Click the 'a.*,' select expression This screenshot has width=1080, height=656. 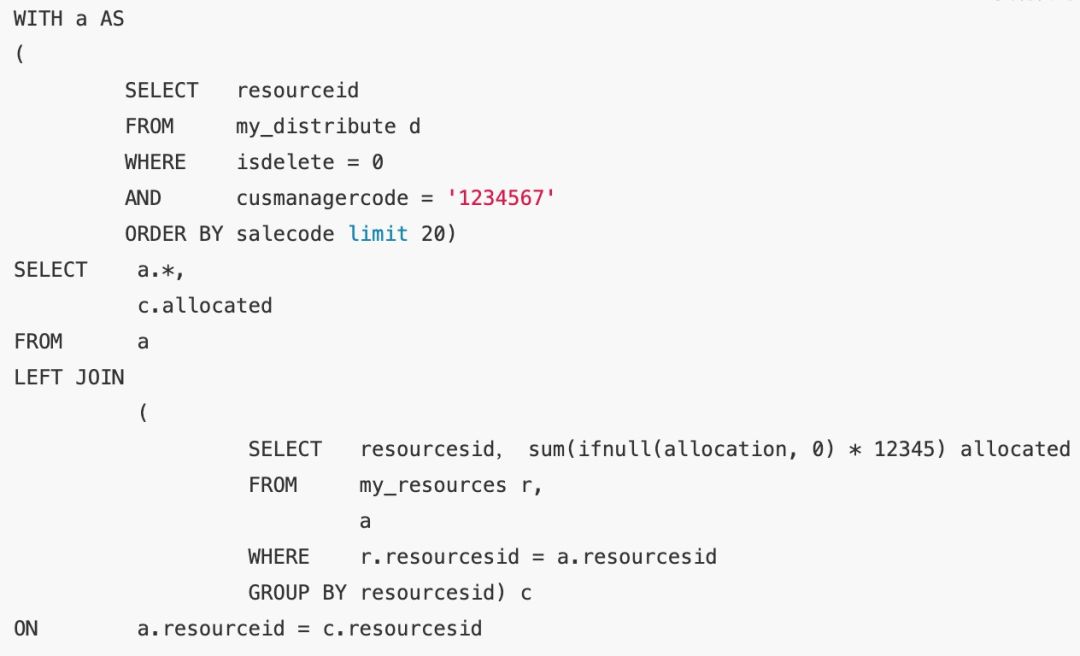point(161,270)
